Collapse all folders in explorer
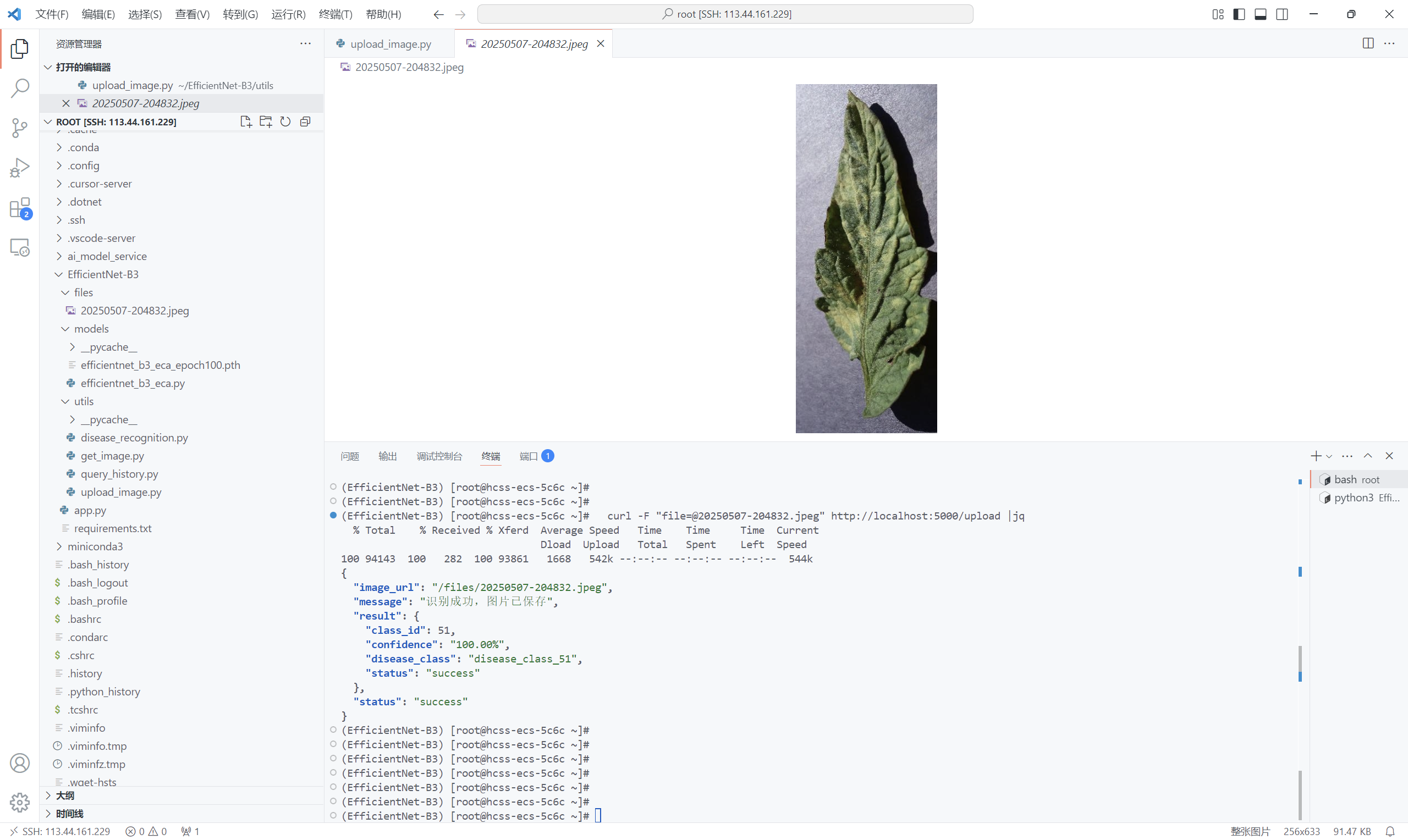This screenshot has height=840, width=1408. point(305,121)
